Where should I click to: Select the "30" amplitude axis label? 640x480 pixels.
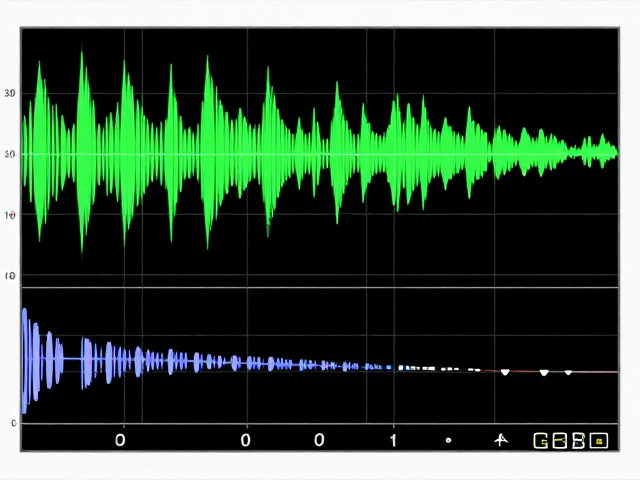point(10,93)
